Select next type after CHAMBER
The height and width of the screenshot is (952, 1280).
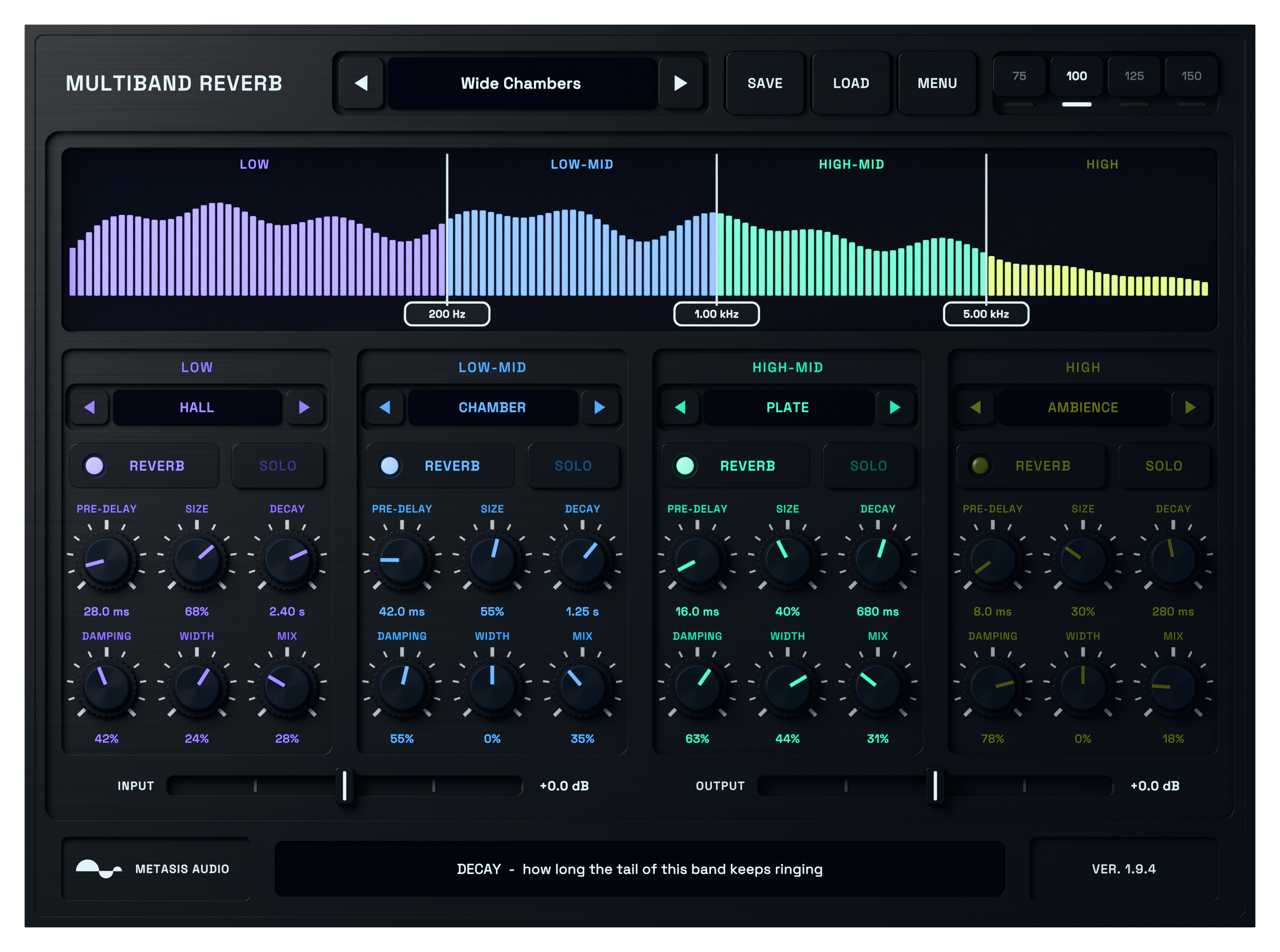coord(599,407)
